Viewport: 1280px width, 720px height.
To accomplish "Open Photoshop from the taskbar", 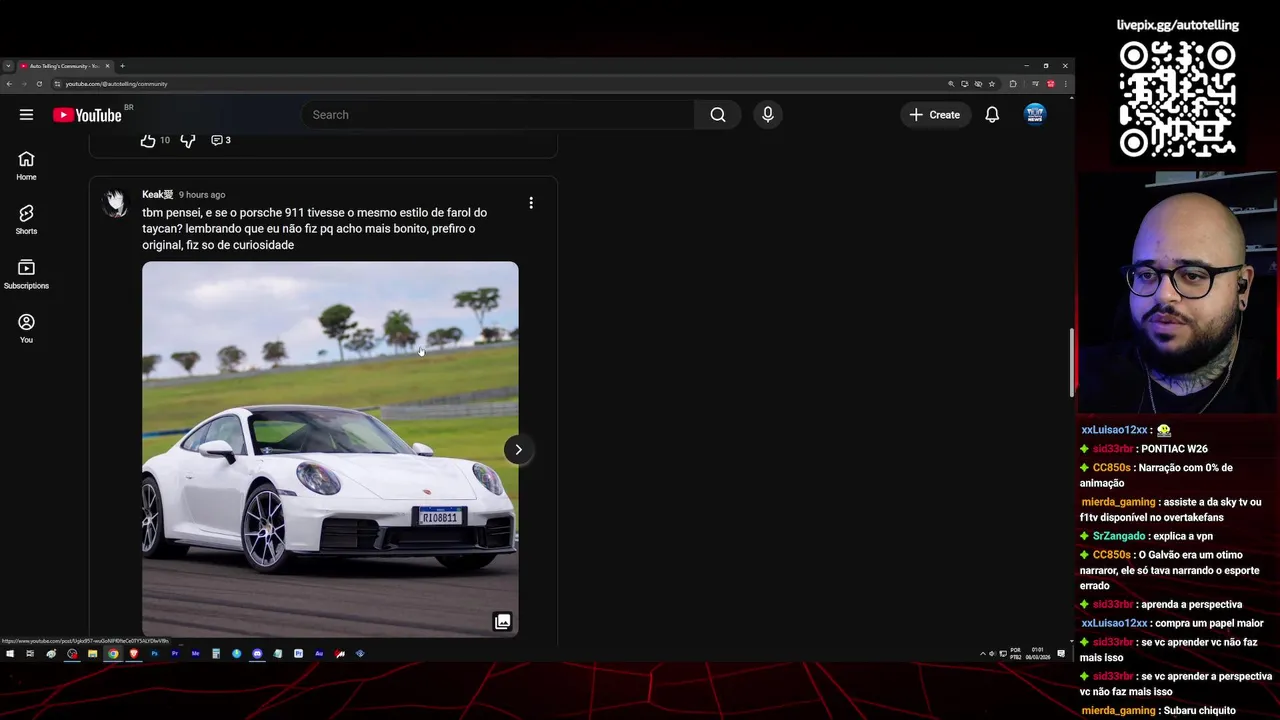I will click(155, 654).
